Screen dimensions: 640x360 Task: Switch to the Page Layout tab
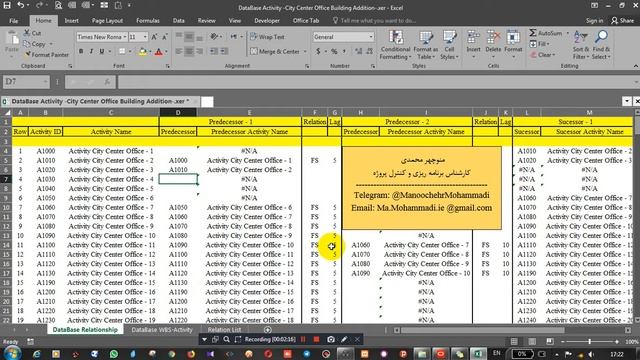107,20
